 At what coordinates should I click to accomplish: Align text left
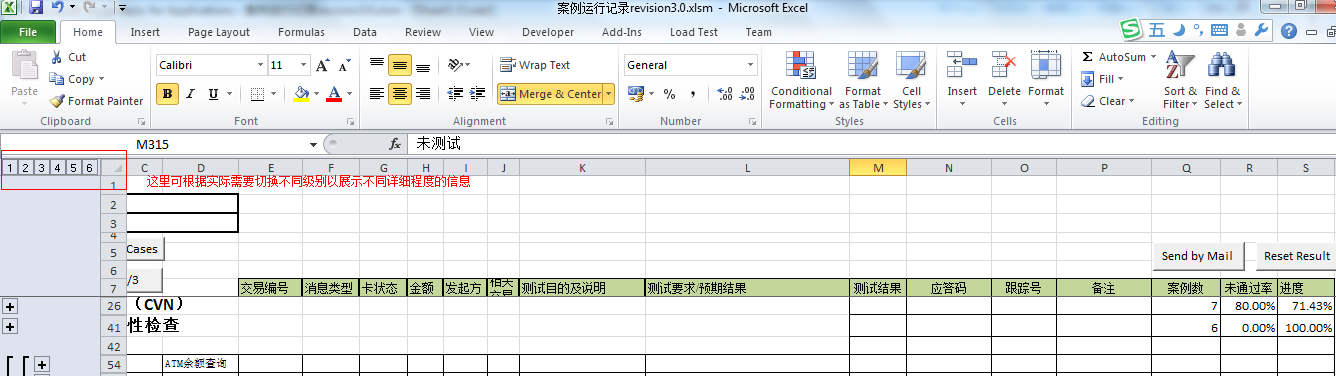coord(377,94)
